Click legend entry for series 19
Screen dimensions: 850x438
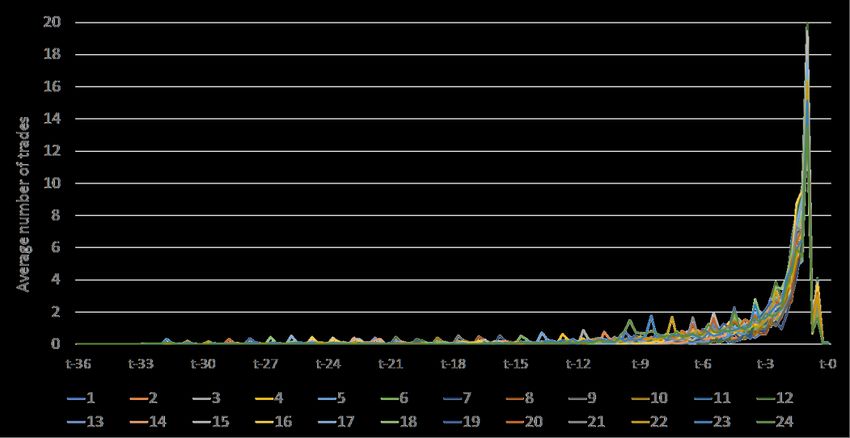(x=462, y=421)
